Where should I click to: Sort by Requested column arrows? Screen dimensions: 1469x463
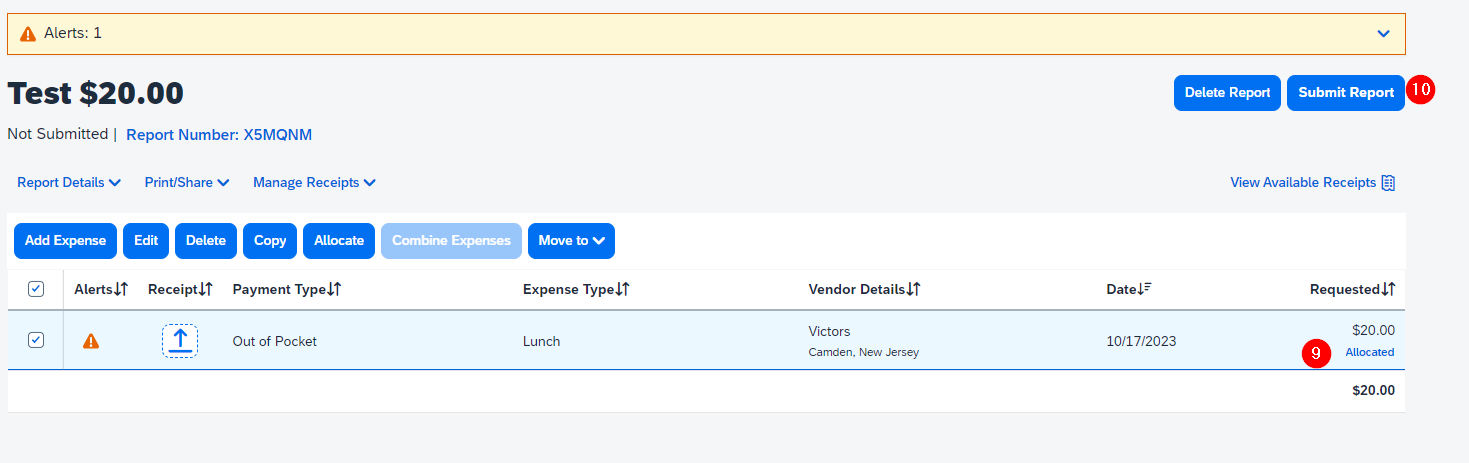tap(1388, 289)
